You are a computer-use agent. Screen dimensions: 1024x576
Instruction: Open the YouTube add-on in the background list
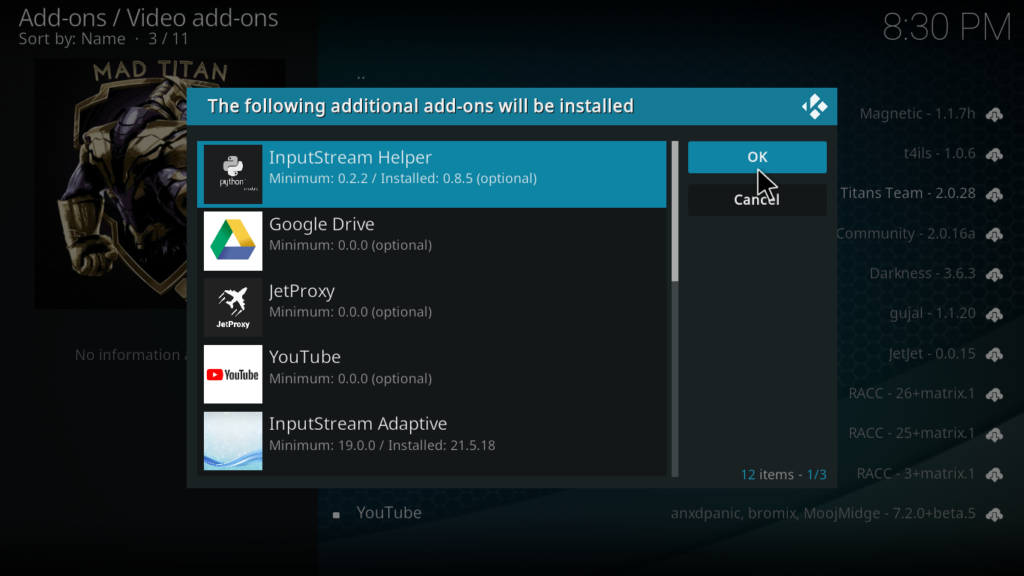[389, 513]
